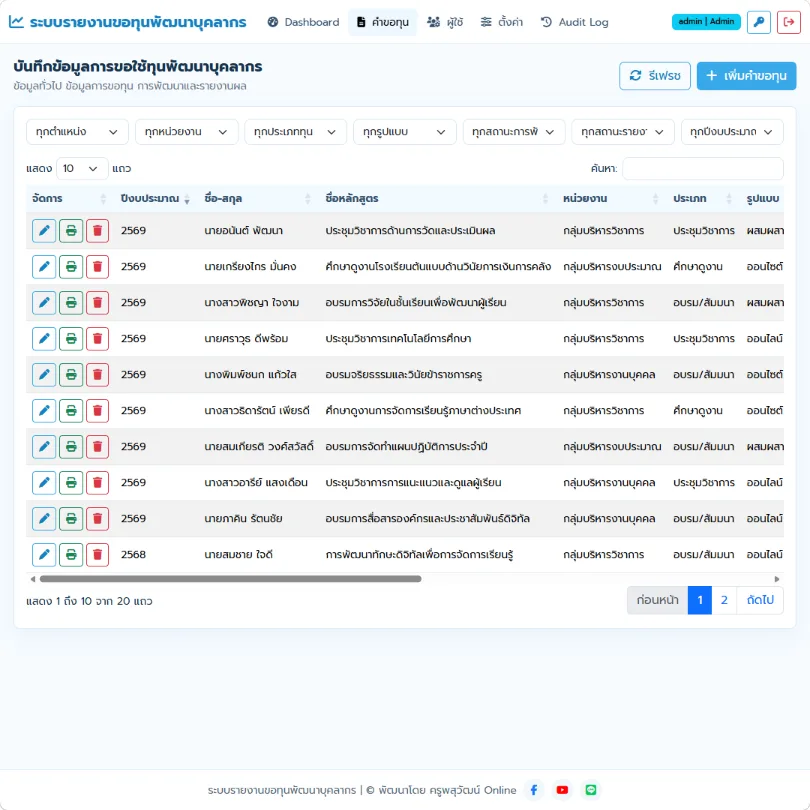
Task: Delete the record for นางสาวพิชญา ใจงาม
Action: pyautogui.click(x=97, y=303)
